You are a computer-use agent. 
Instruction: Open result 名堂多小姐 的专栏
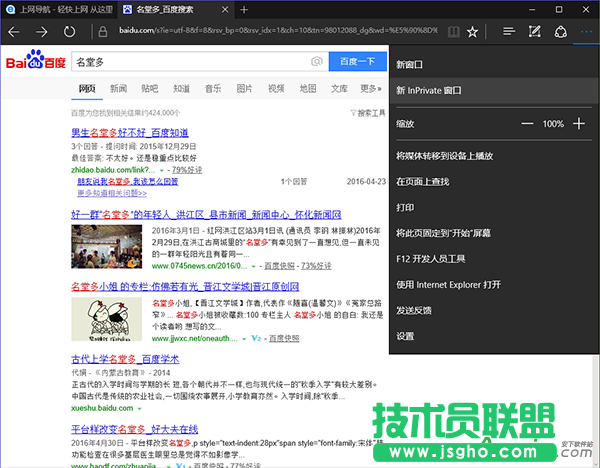(x=185, y=287)
